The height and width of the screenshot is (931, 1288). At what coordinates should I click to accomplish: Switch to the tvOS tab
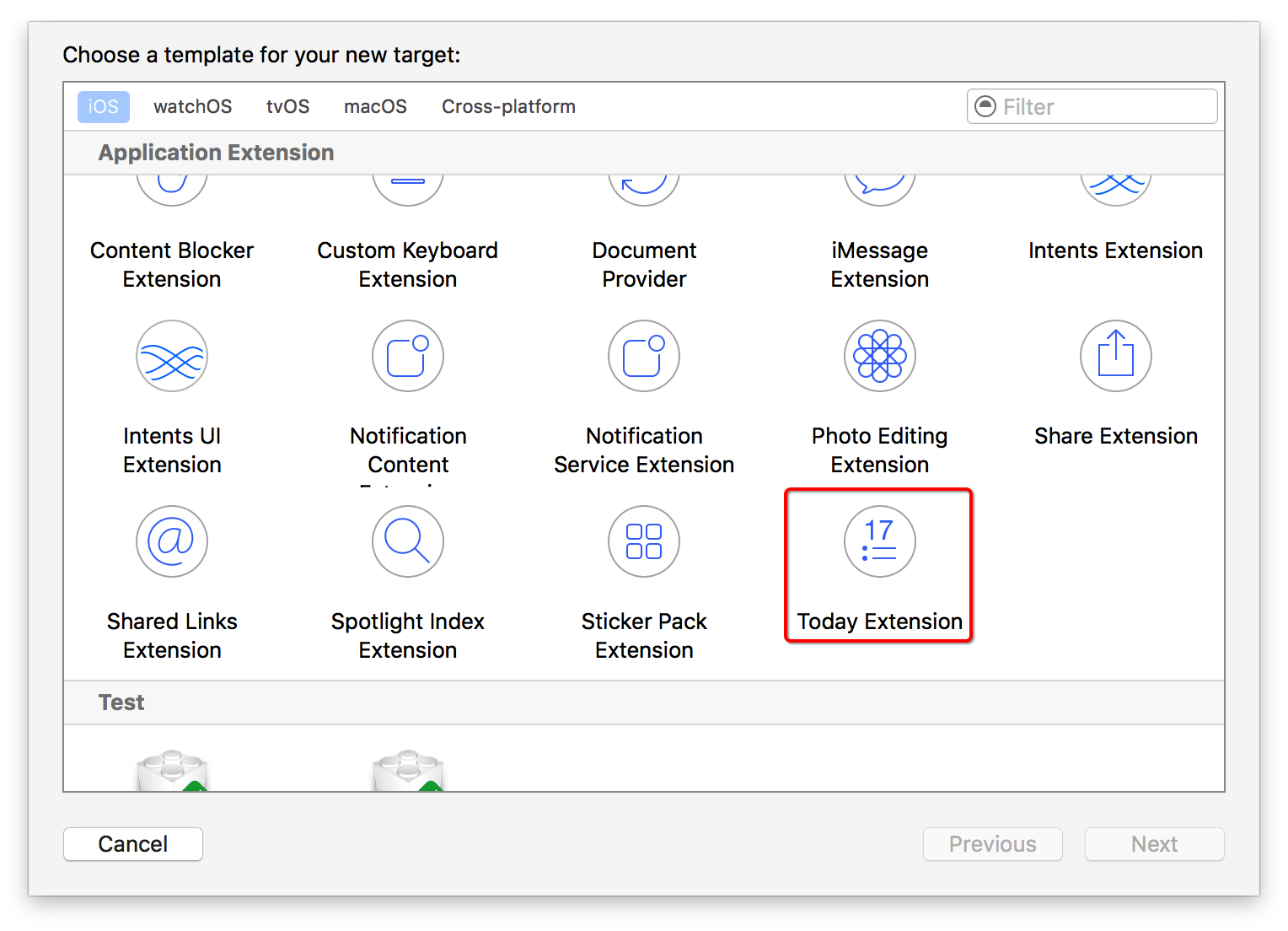tap(287, 107)
